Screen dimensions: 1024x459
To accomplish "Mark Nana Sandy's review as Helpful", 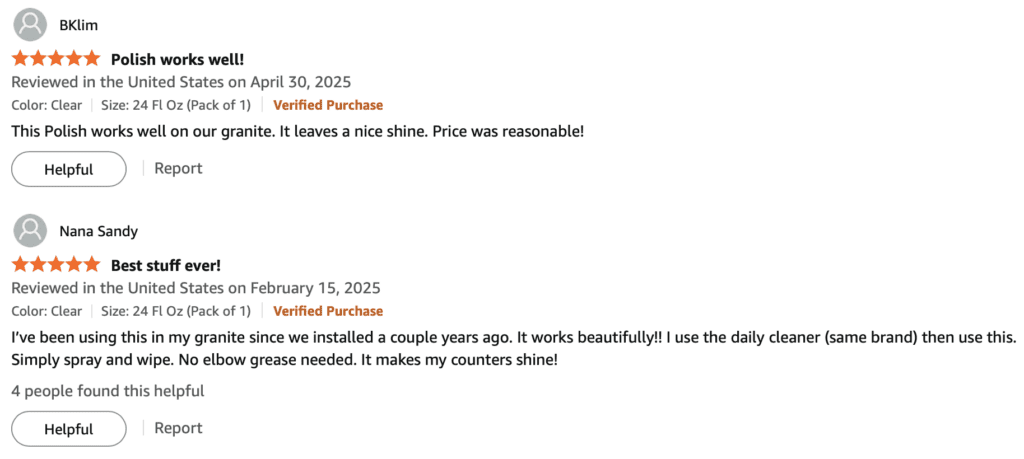I will (69, 429).
